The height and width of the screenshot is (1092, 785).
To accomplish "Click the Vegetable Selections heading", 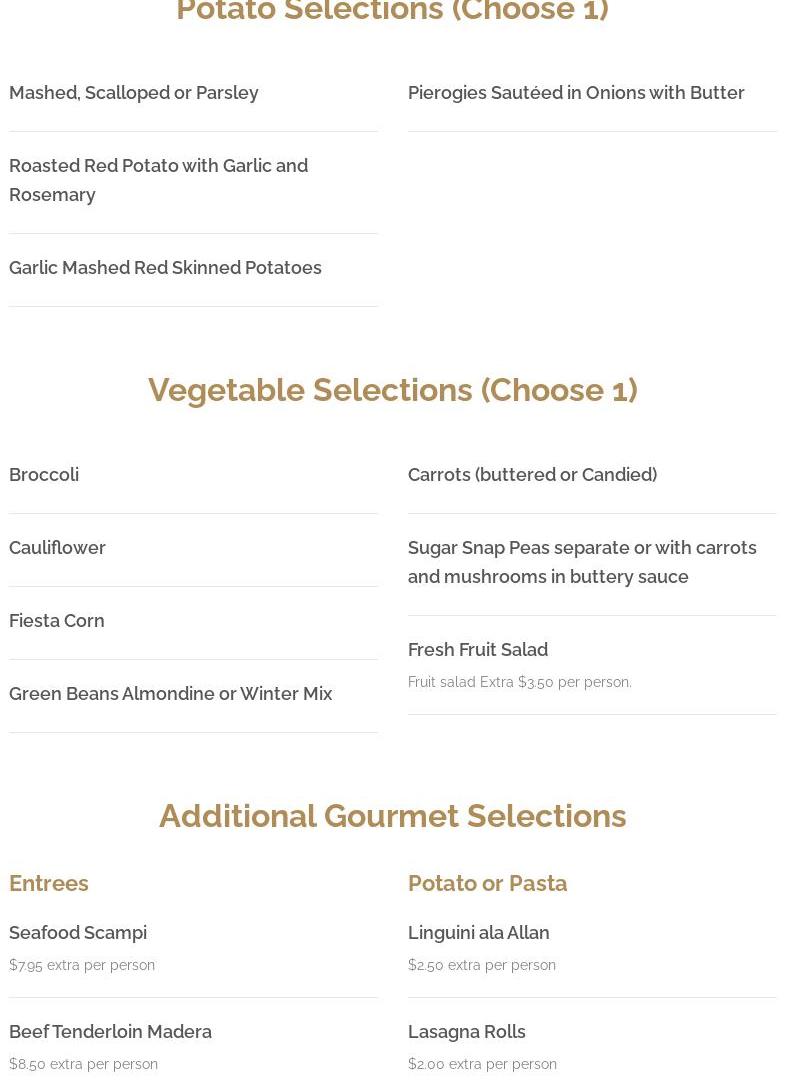I will coord(392,390).
